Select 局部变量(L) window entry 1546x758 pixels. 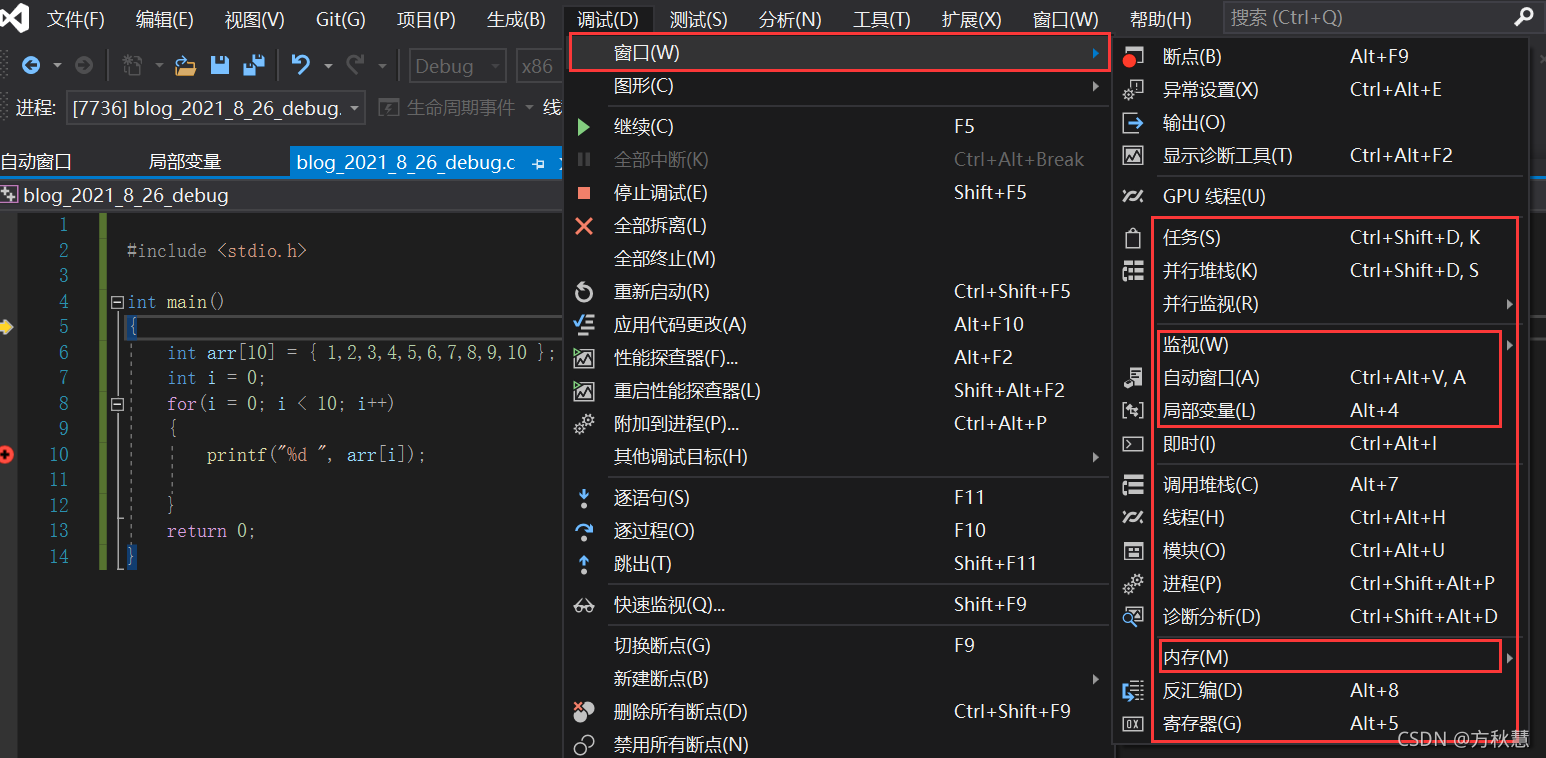tap(1319, 411)
